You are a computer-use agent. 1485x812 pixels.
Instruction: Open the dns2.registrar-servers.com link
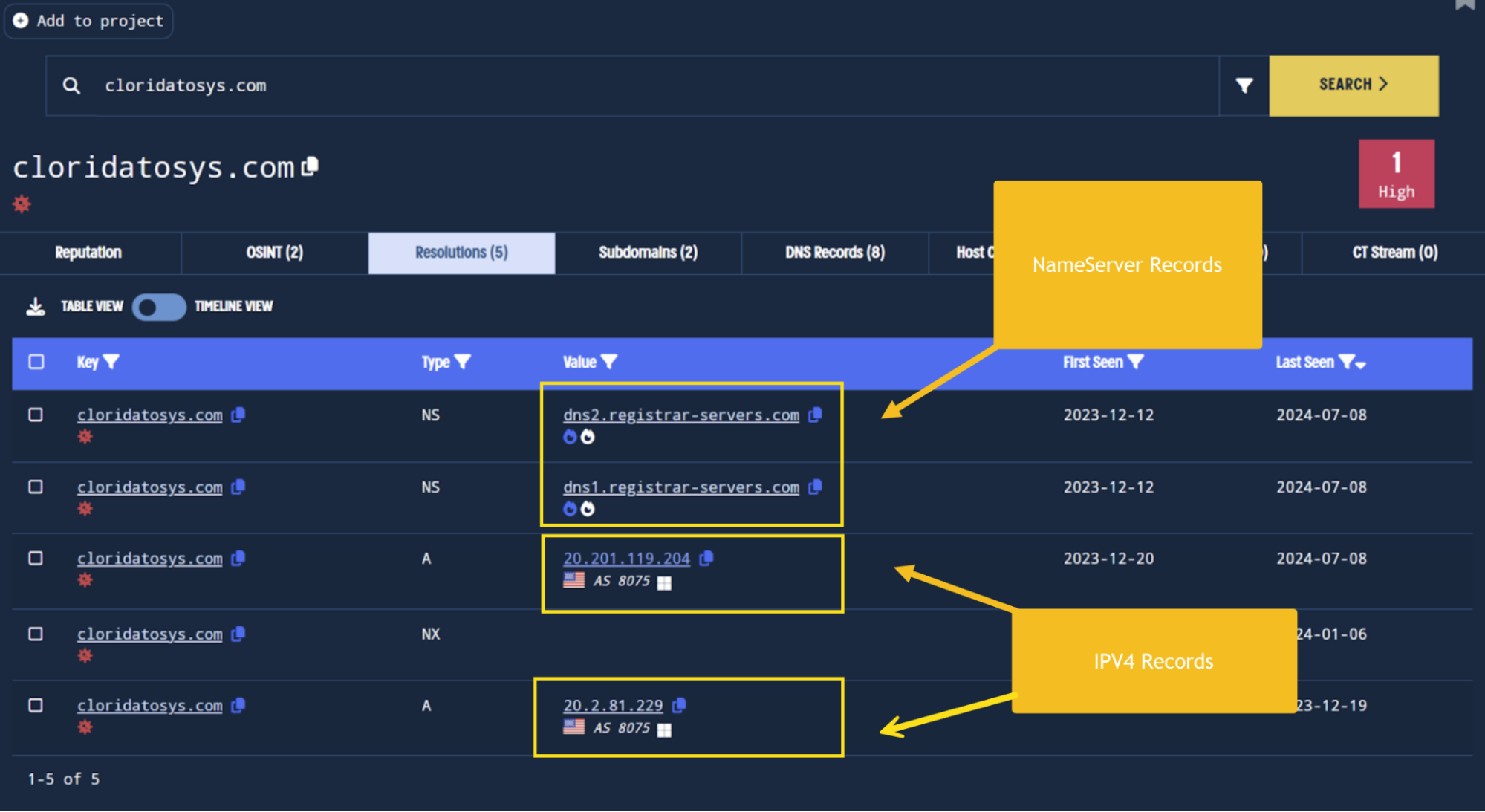pyautogui.click(x=681, y=415)
